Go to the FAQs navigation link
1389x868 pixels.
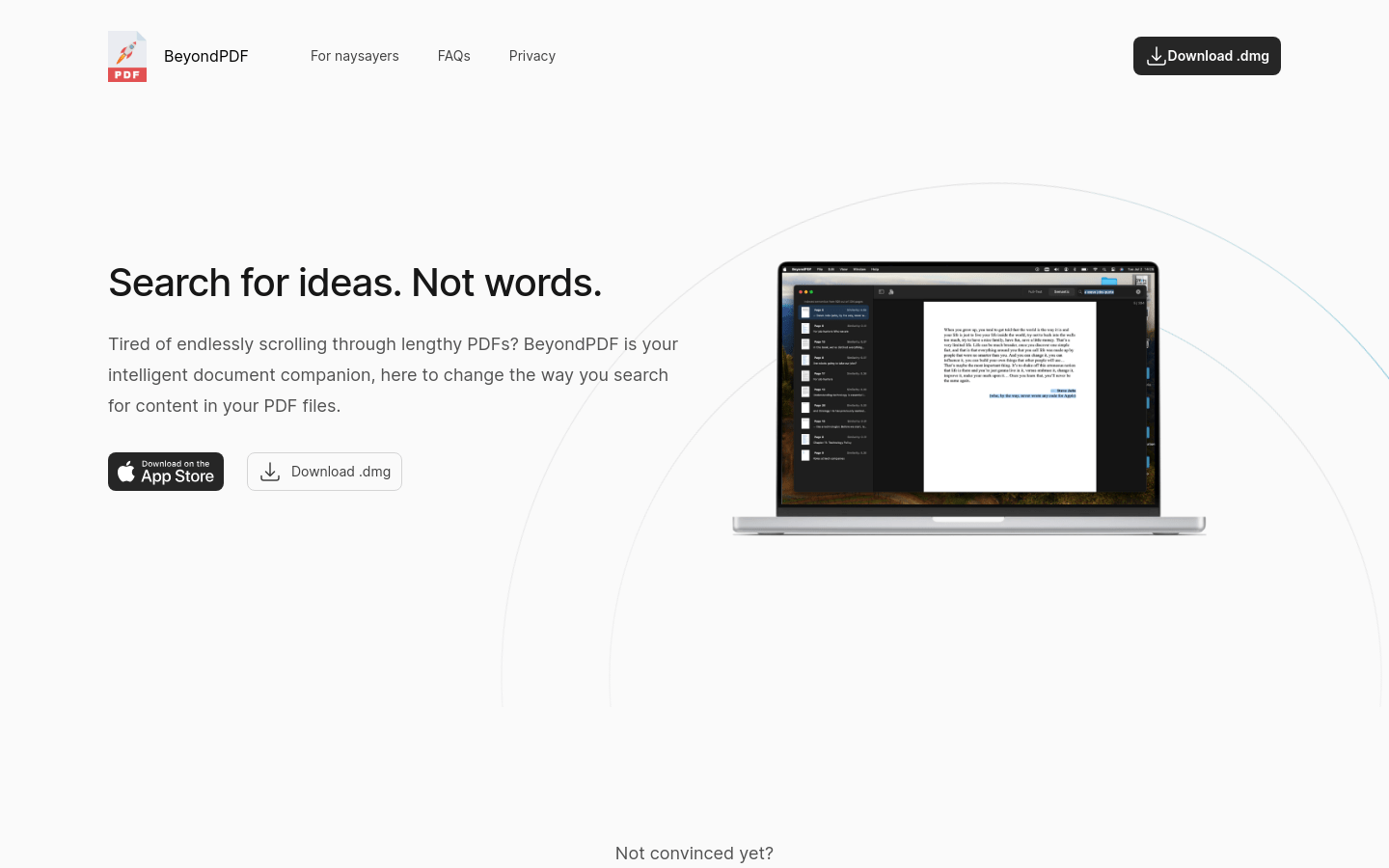tap(454, 56)
